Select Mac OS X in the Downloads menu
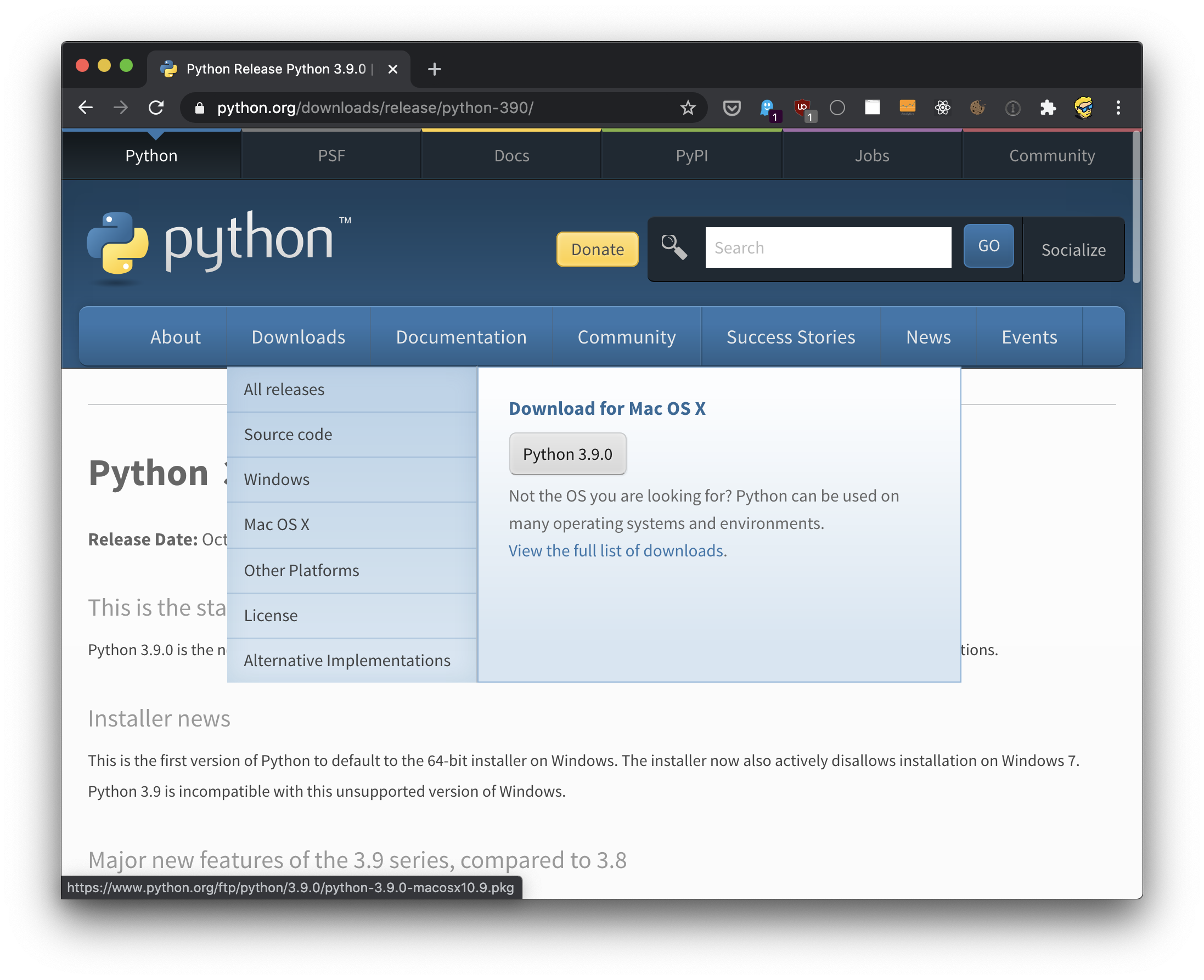1204x980 pixels. [277, 524]
